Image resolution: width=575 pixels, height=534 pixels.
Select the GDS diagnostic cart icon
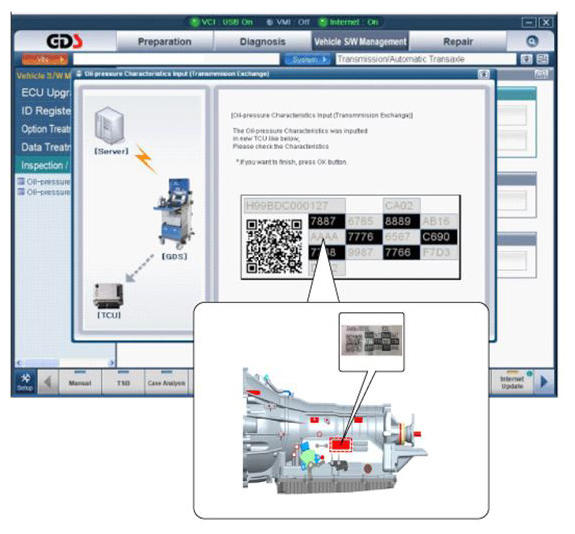tap(174, 213)
